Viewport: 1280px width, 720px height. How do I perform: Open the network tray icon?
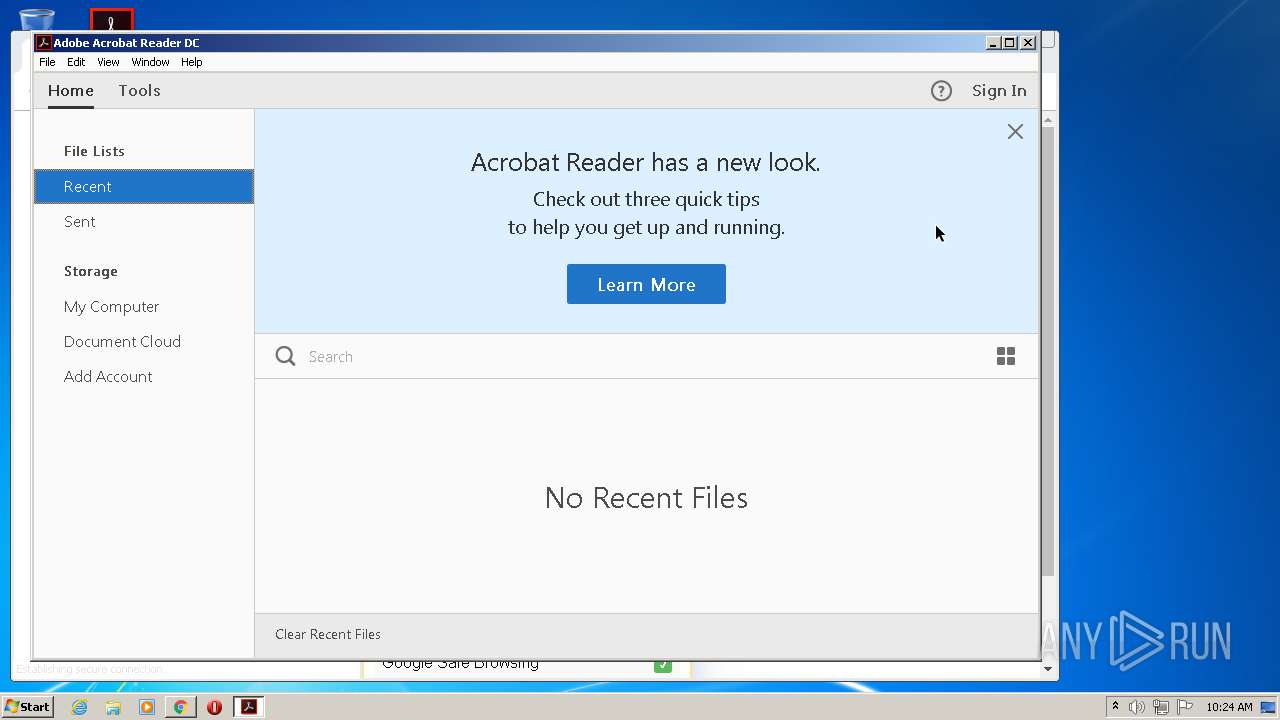point(1161,707)
